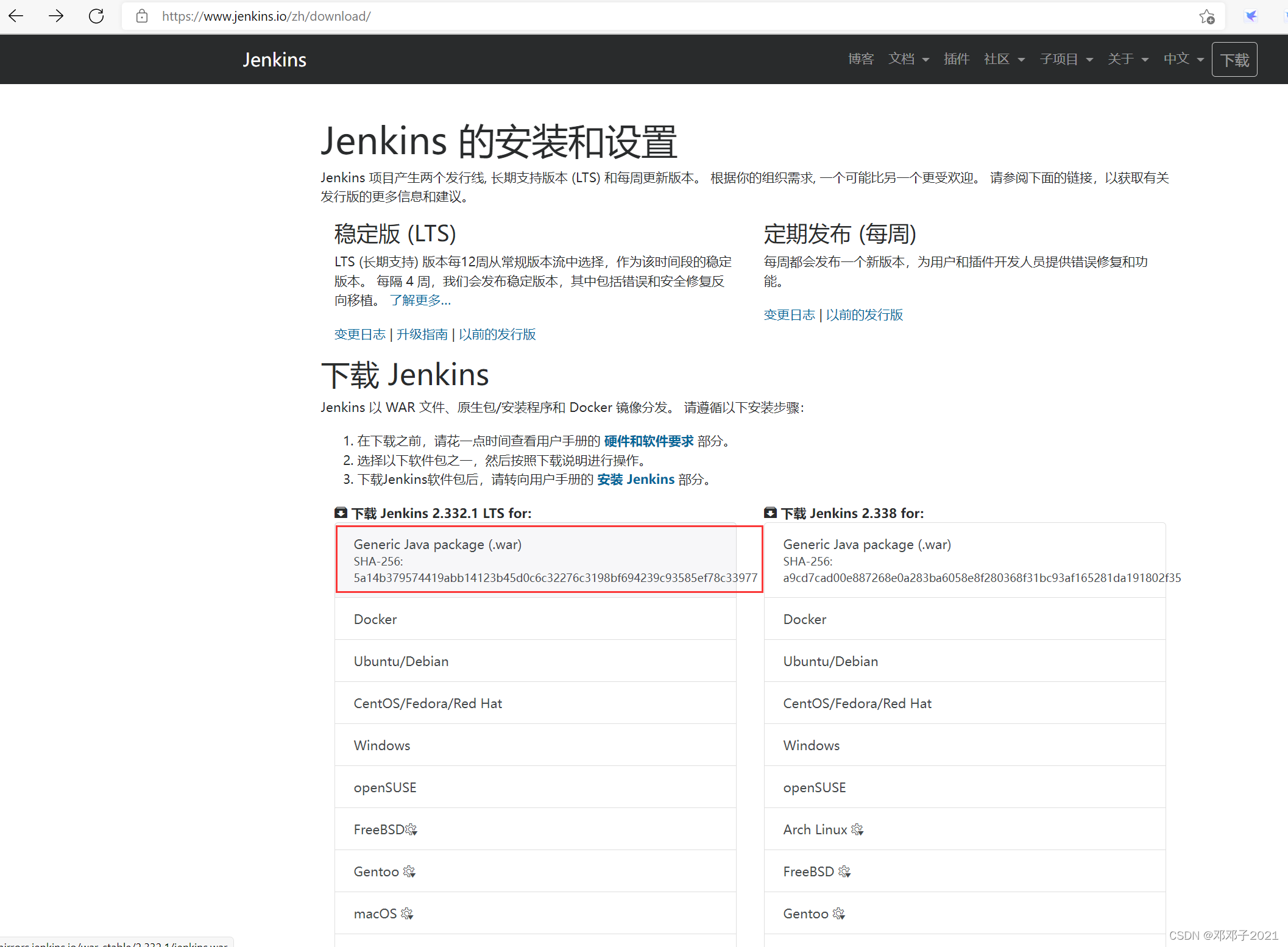Viewport: 1288px width, 947px height.
Task: Click the 定期发布 (每周) heading
Action: [x=840, y=234]
